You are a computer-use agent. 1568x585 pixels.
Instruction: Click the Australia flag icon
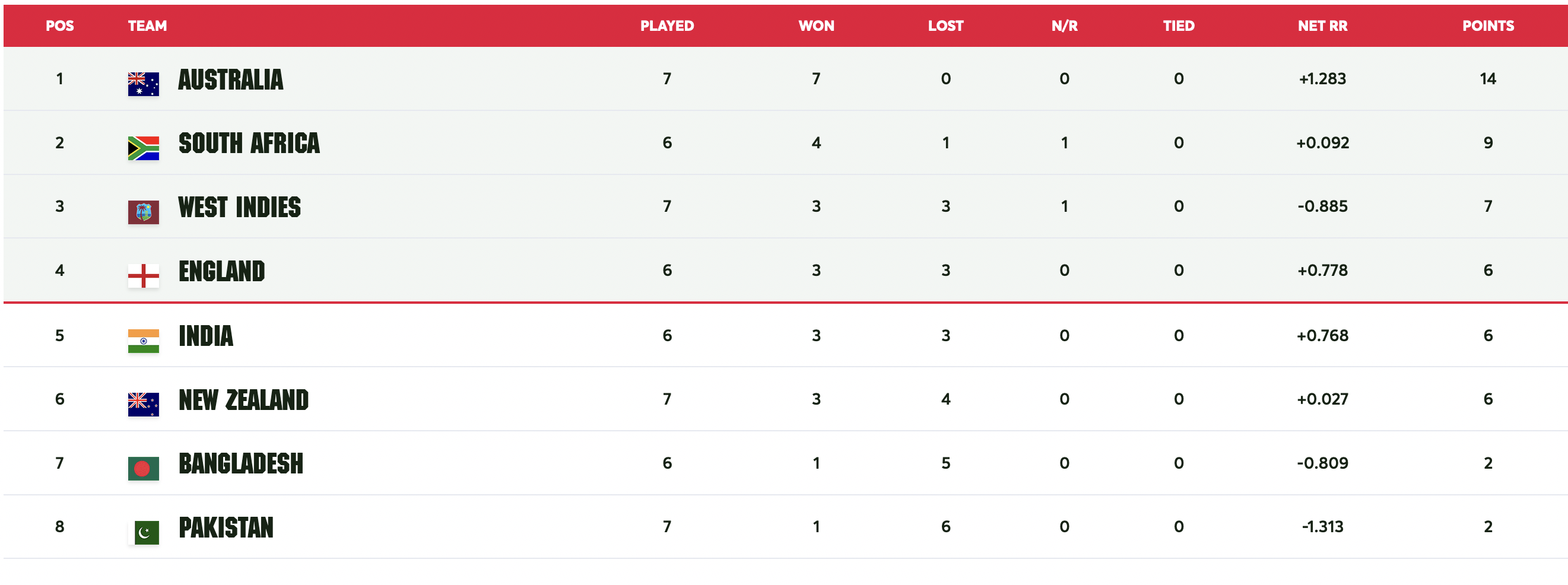(x=143, y=84)
